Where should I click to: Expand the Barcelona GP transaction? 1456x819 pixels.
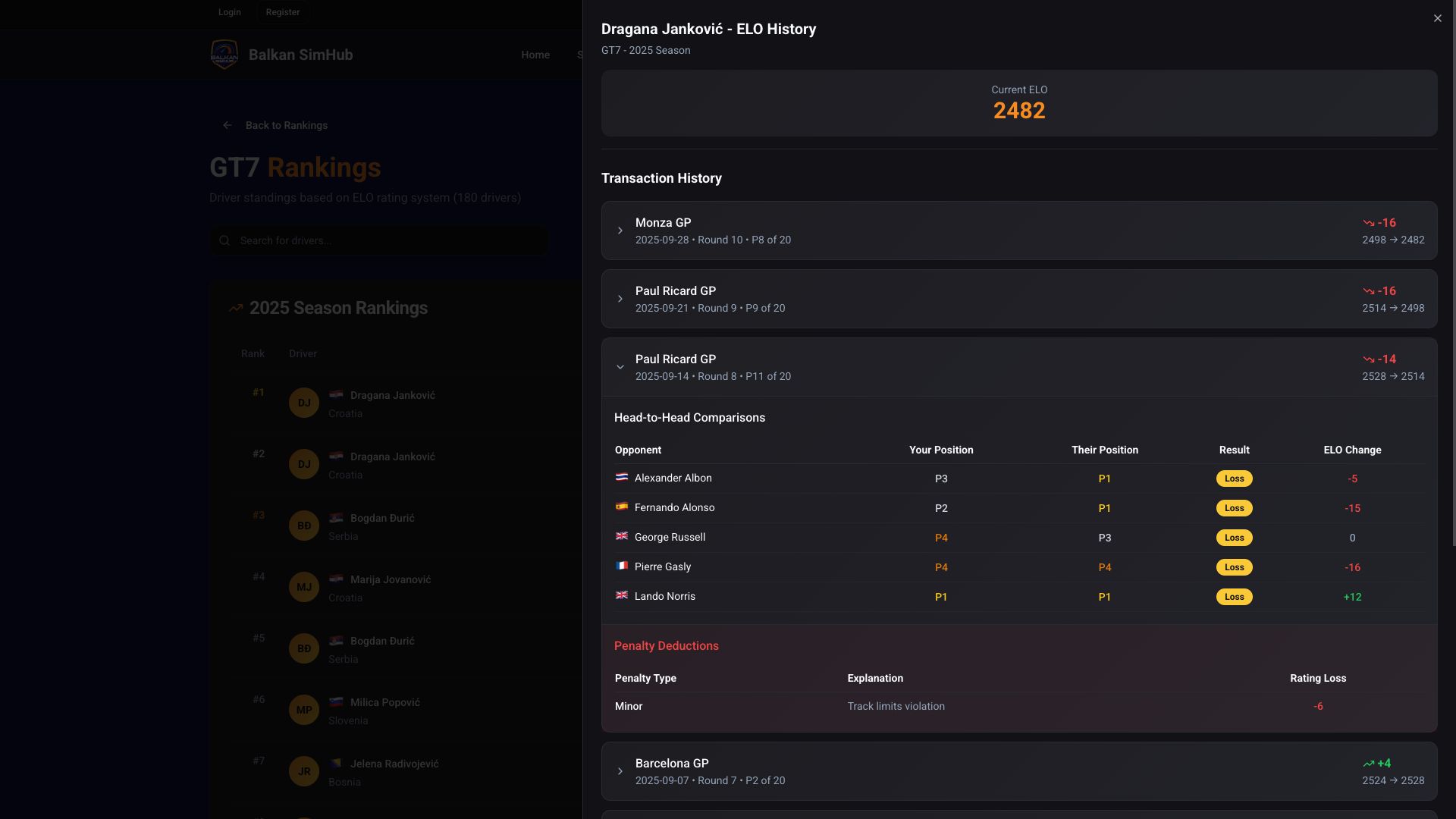[620, 771]
